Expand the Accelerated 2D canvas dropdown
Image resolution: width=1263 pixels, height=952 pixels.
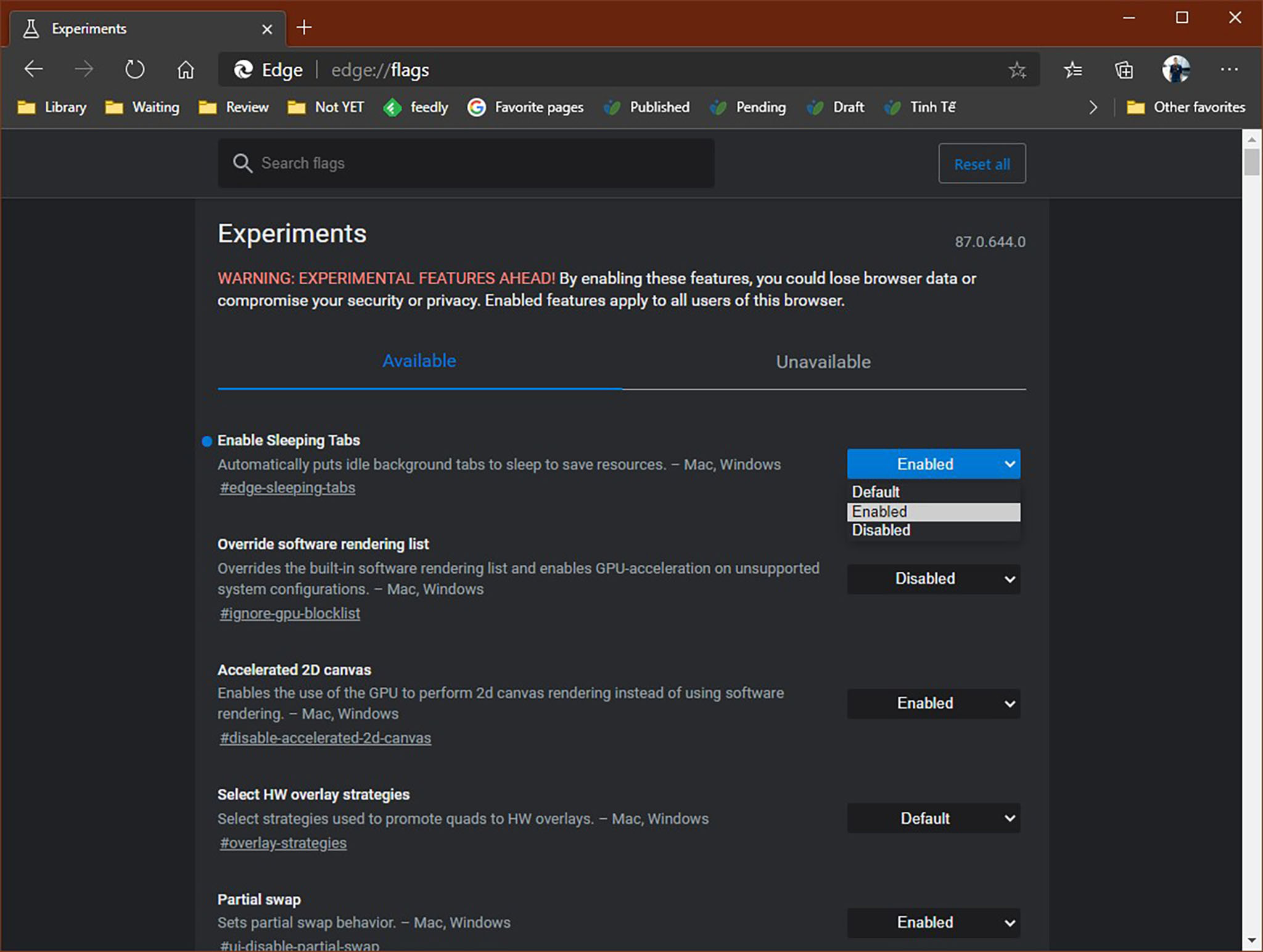coord(934,704)
